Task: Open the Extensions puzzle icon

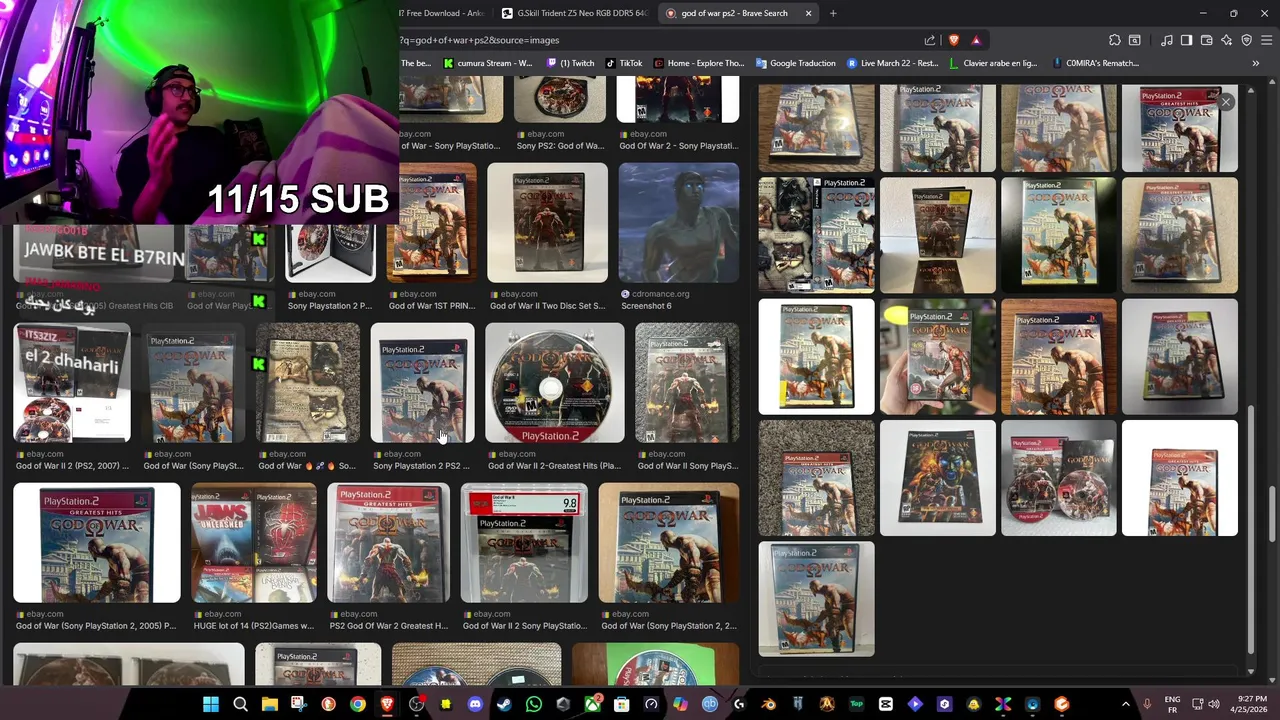Action: coord(1115,40)
